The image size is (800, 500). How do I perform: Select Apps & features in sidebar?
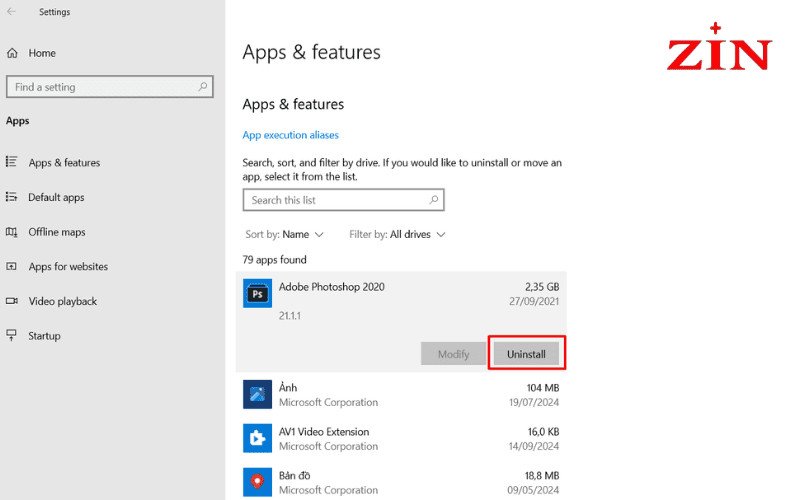pos(64,163)
